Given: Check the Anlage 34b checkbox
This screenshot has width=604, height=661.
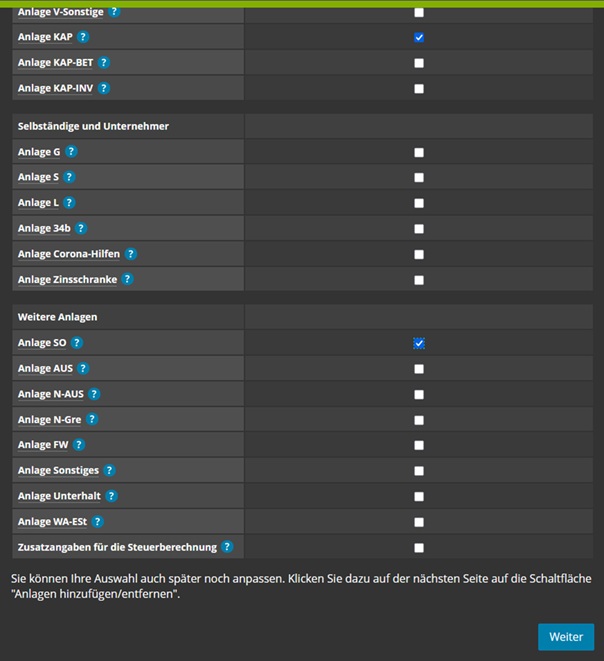Looking at the screenshot, I should tap(419, 229).
